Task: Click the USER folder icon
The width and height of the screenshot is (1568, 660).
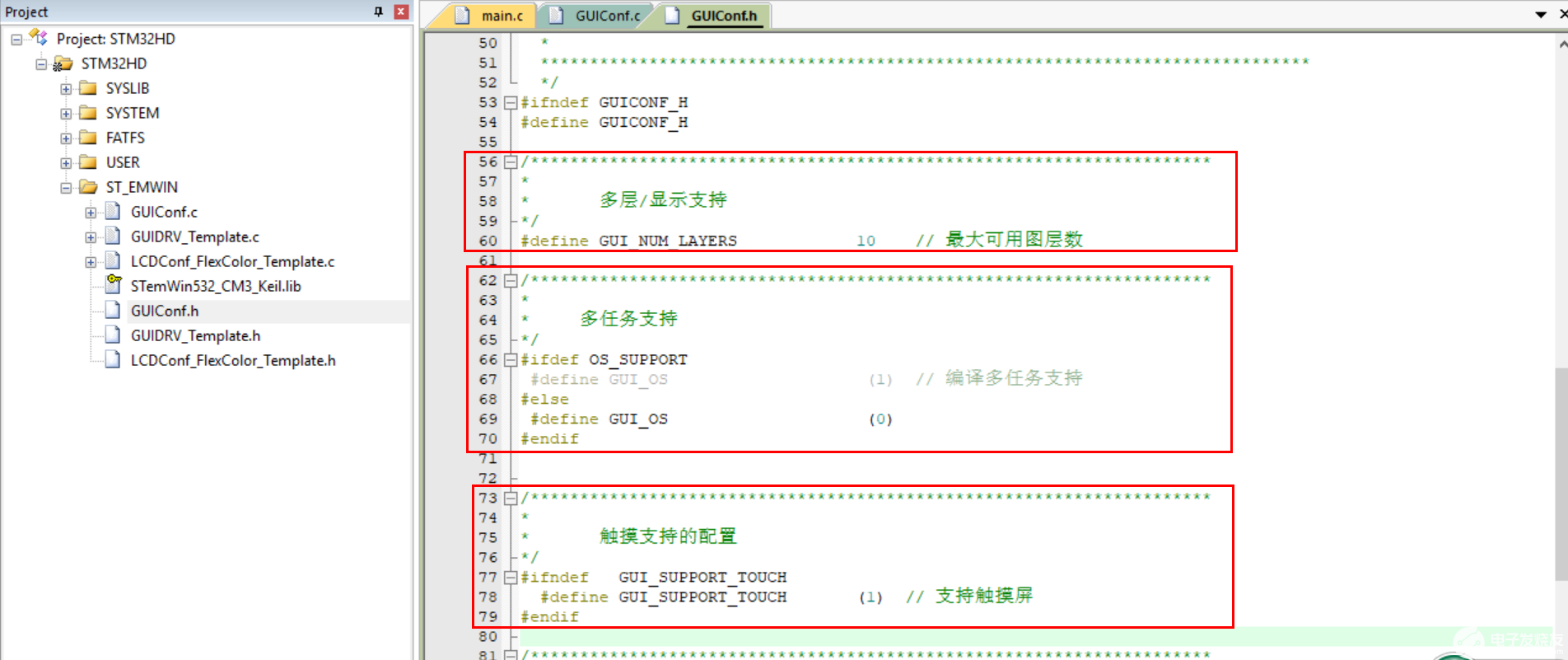Action: pos(88,162)
